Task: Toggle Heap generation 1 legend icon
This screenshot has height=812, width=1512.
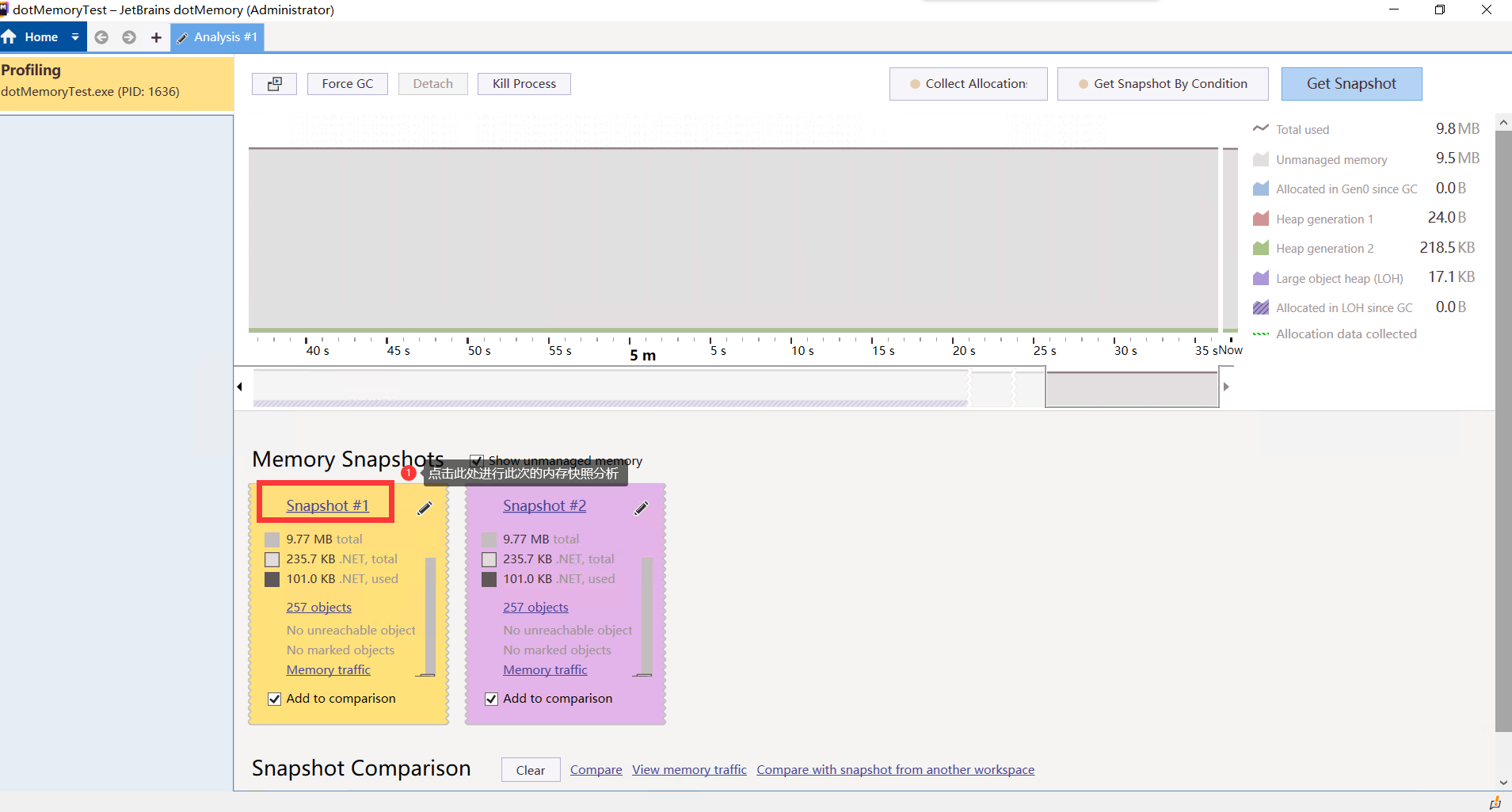Action: [x=1261, y=219]
